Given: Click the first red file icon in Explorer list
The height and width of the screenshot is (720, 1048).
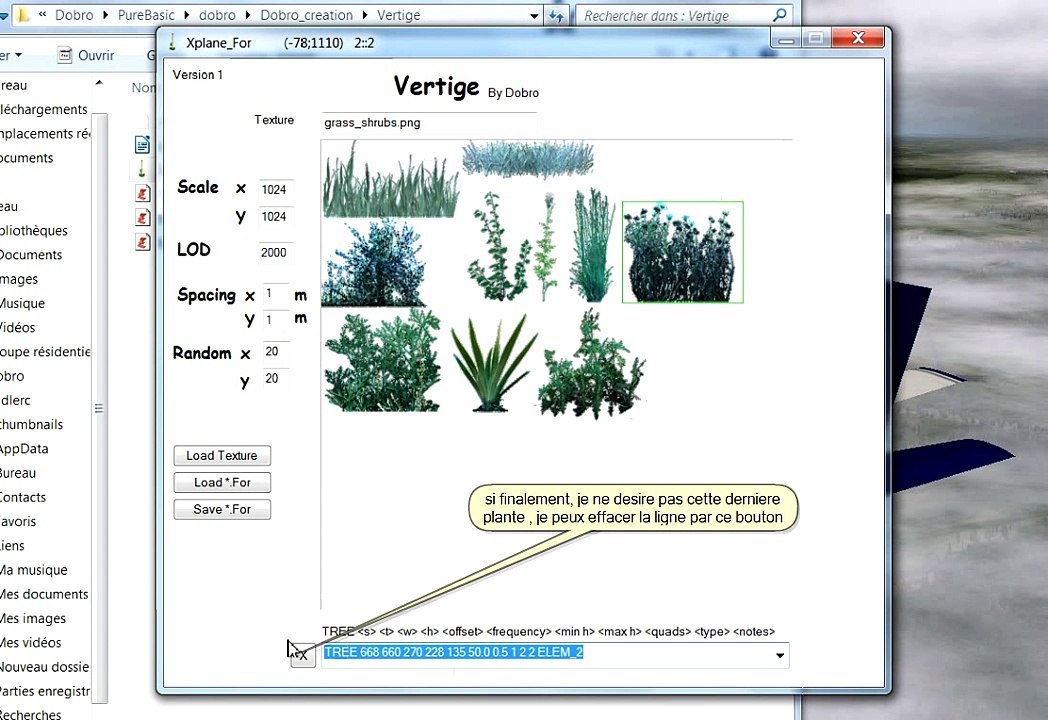Looking at the screenshot, I should [142, 193].
